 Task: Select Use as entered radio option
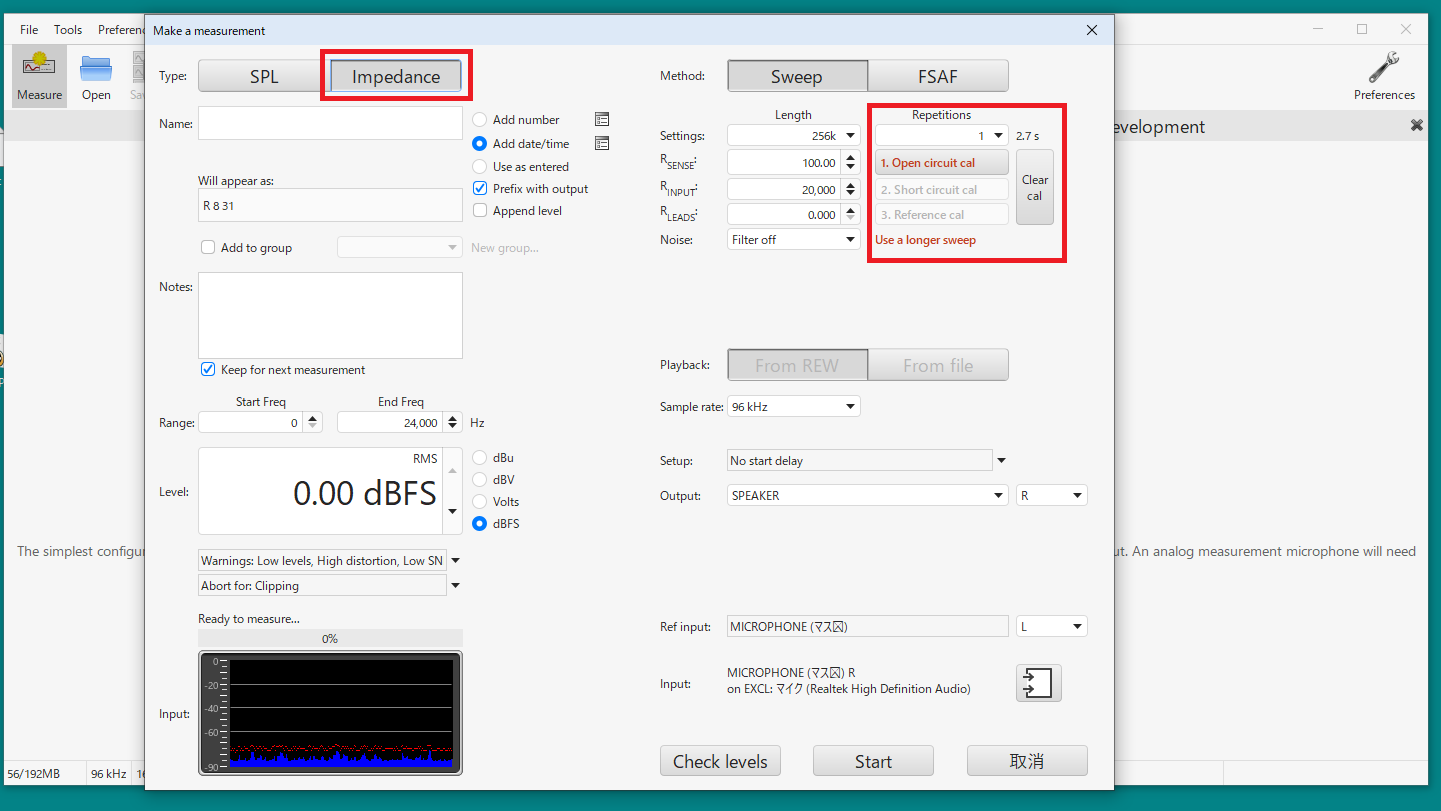tap(480, 166)
